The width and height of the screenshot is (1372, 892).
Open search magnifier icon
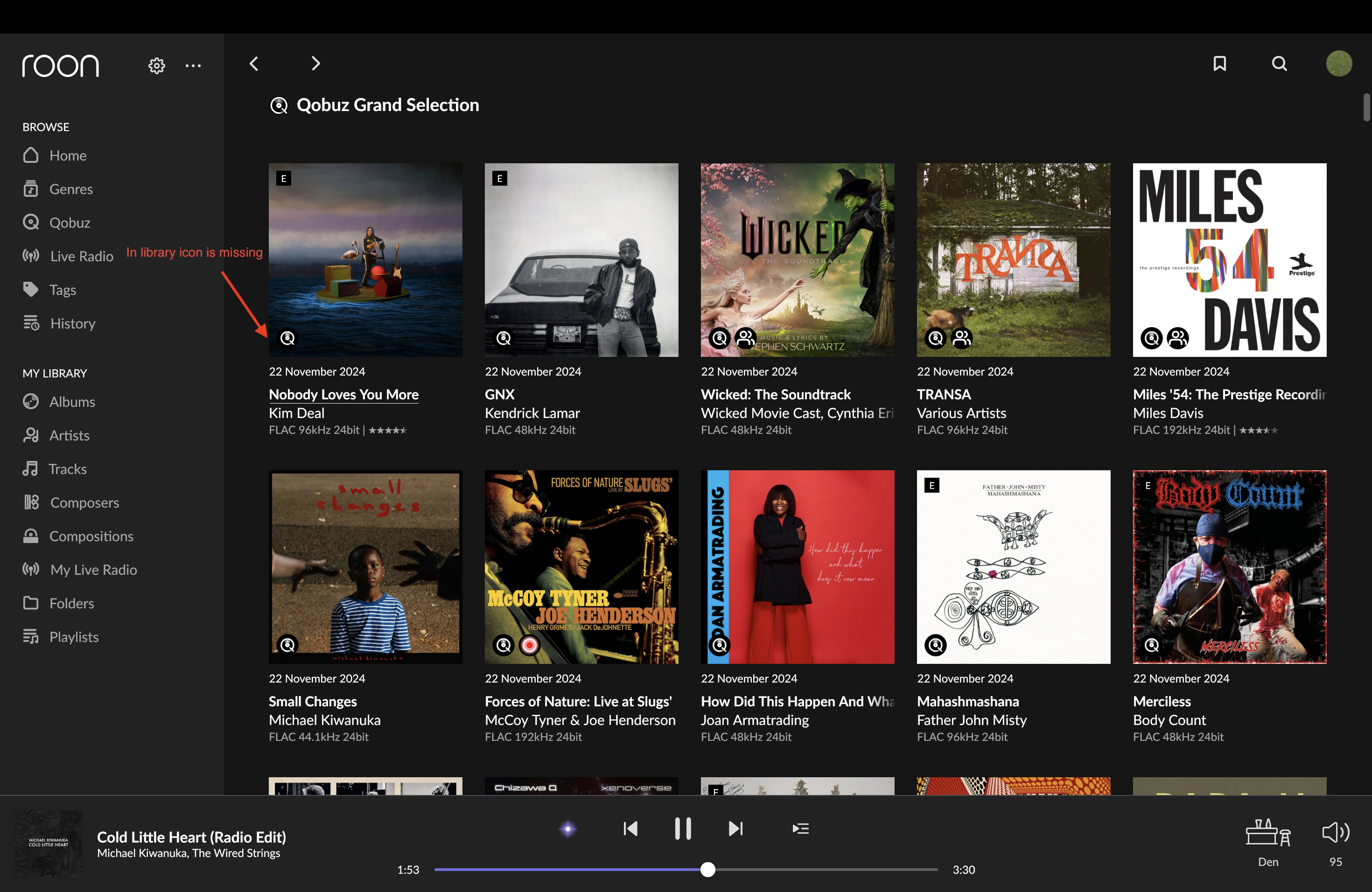[x=1279, y=63]
